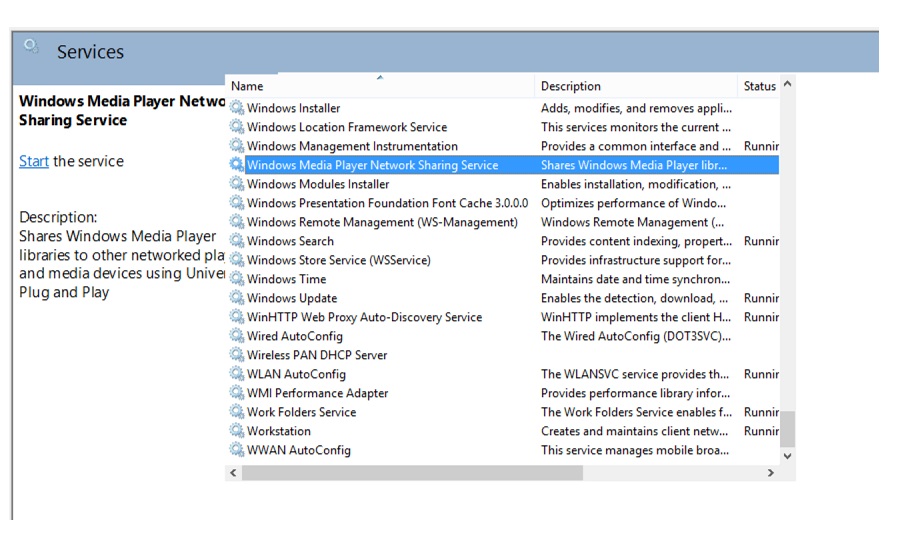This screenshot has height=540, width=900.
Task: Click the Services title text in header
Action: 90,52
